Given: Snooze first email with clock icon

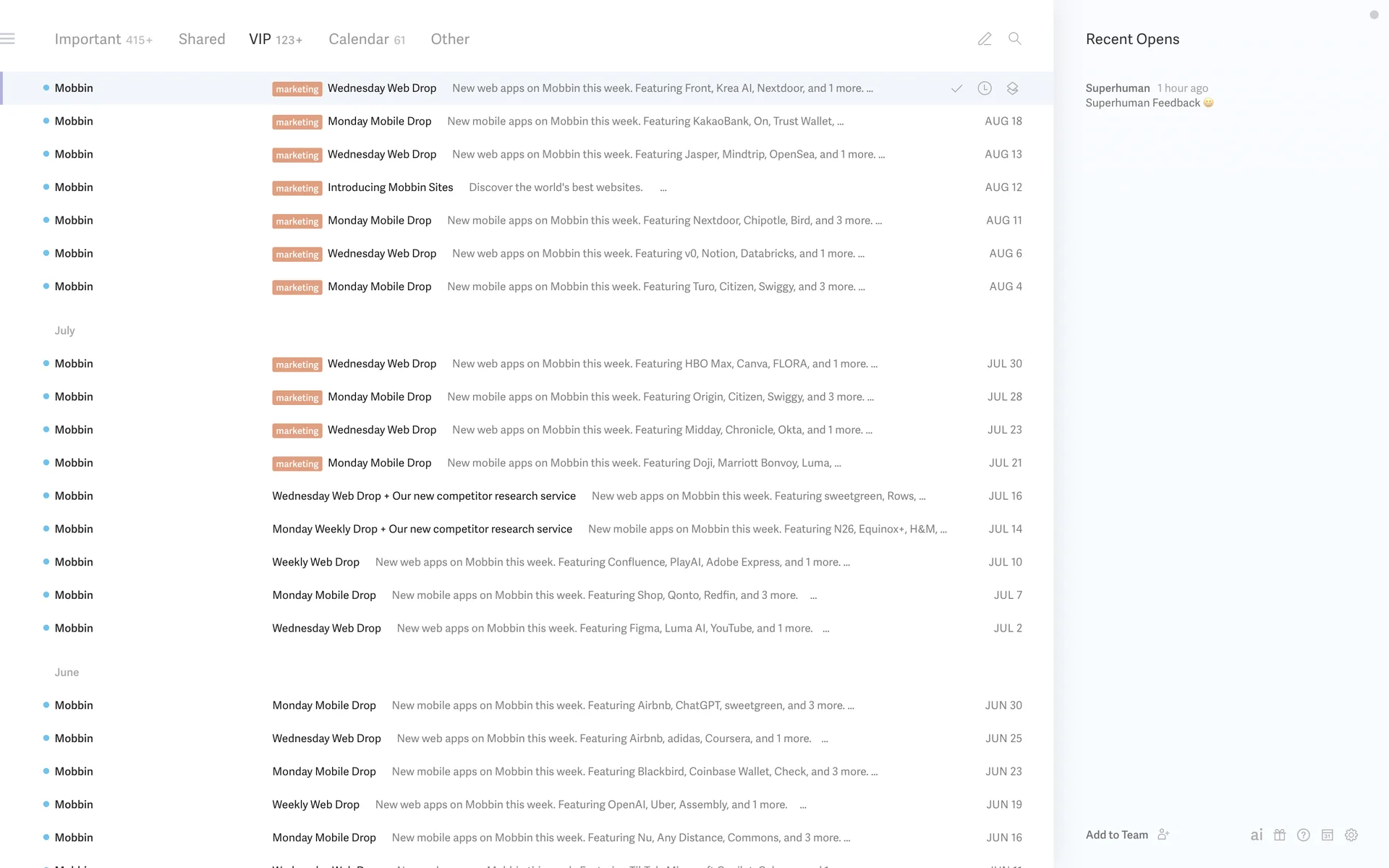Looking at the screenshot, I should click(985, 88).
